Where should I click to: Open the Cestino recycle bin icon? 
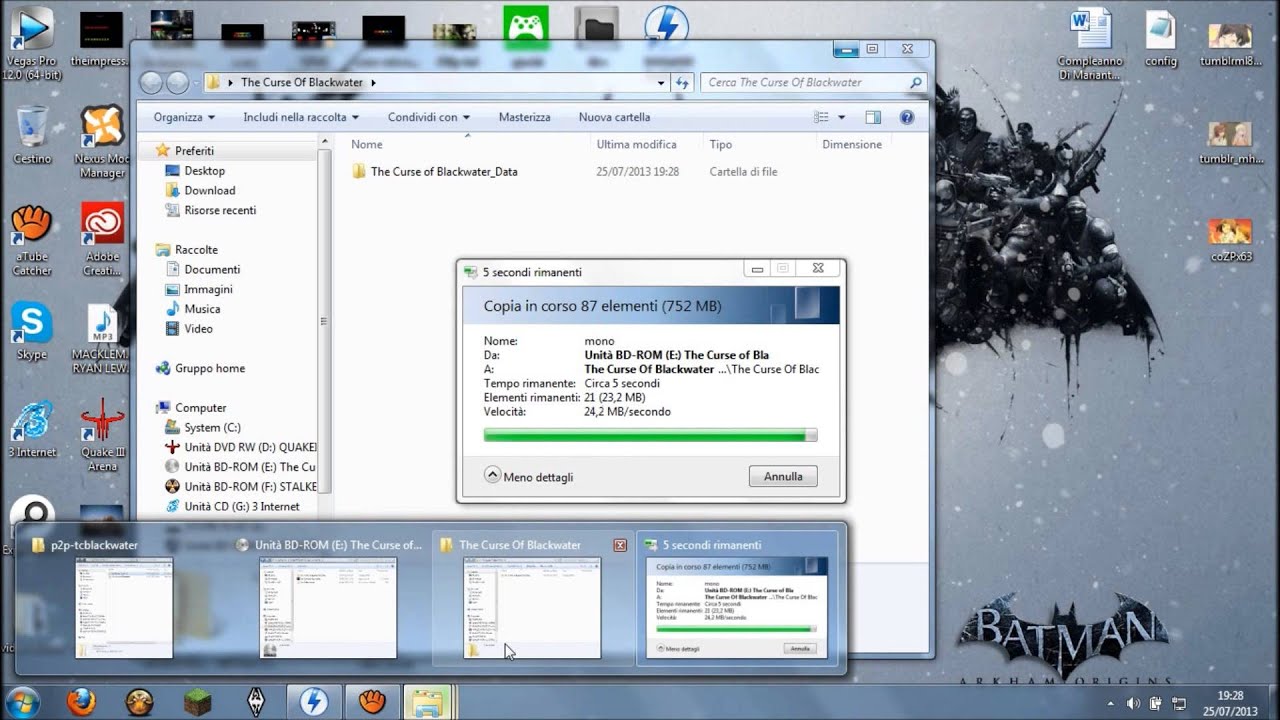pos(32,135)
